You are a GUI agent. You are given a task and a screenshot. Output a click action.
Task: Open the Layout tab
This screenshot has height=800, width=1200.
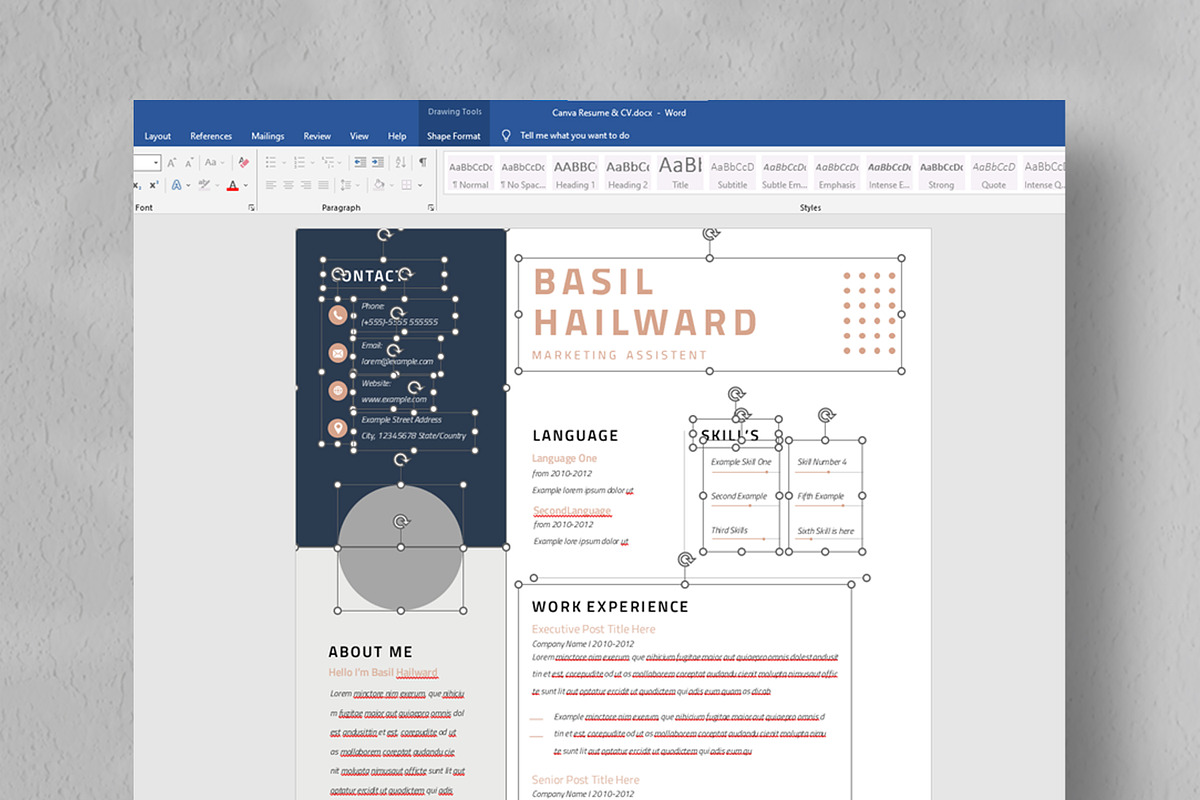158,136
